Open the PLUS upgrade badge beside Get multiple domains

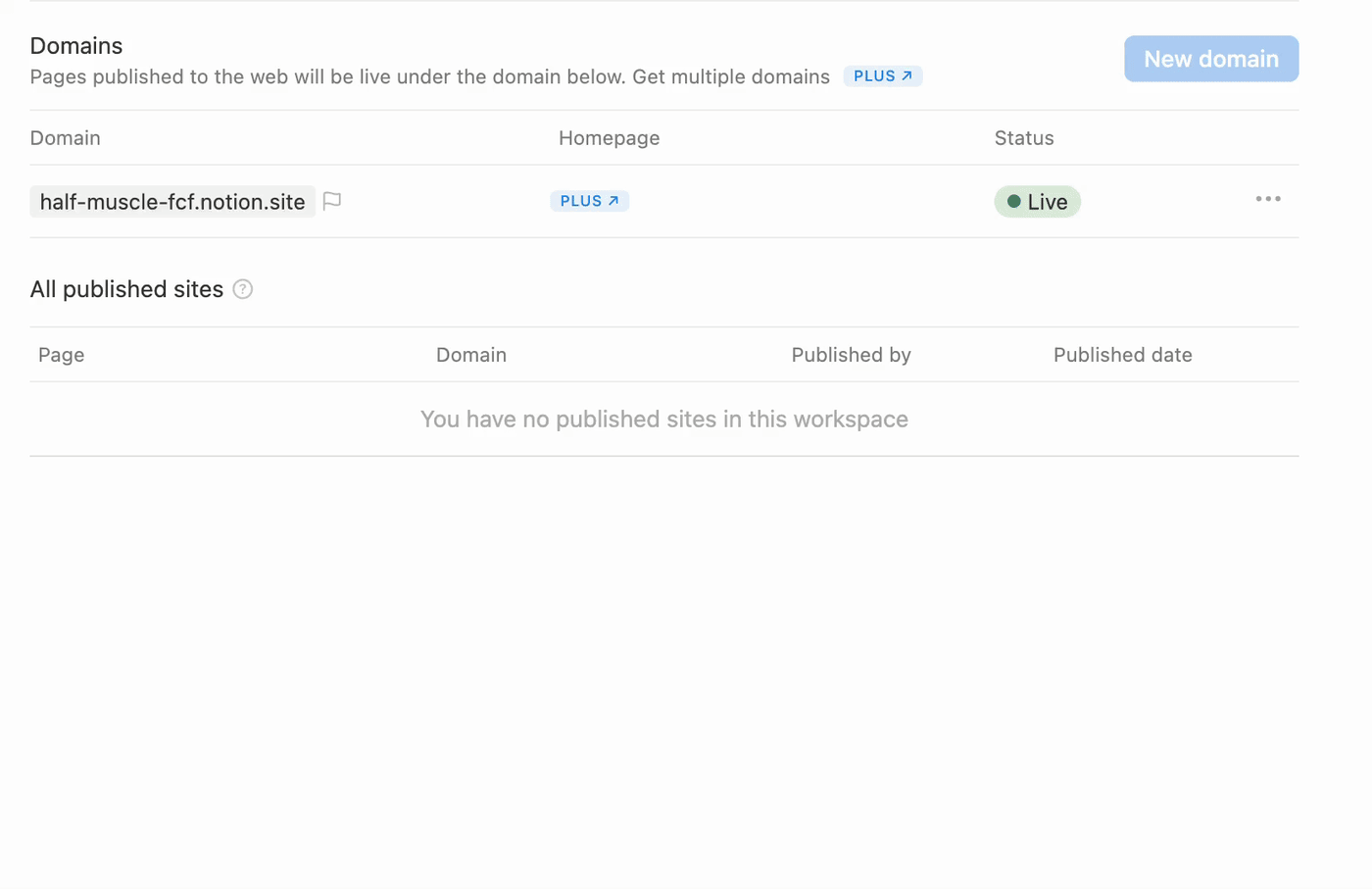pos(883,76)
